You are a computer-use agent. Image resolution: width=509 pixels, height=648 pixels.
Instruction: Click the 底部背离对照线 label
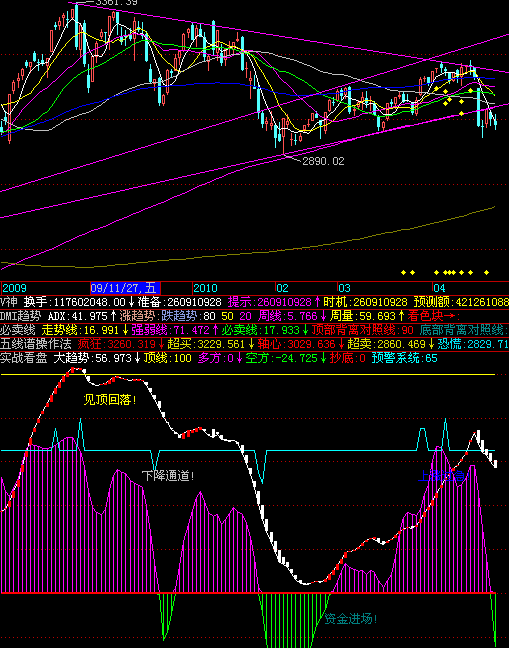tap(464, 330)
